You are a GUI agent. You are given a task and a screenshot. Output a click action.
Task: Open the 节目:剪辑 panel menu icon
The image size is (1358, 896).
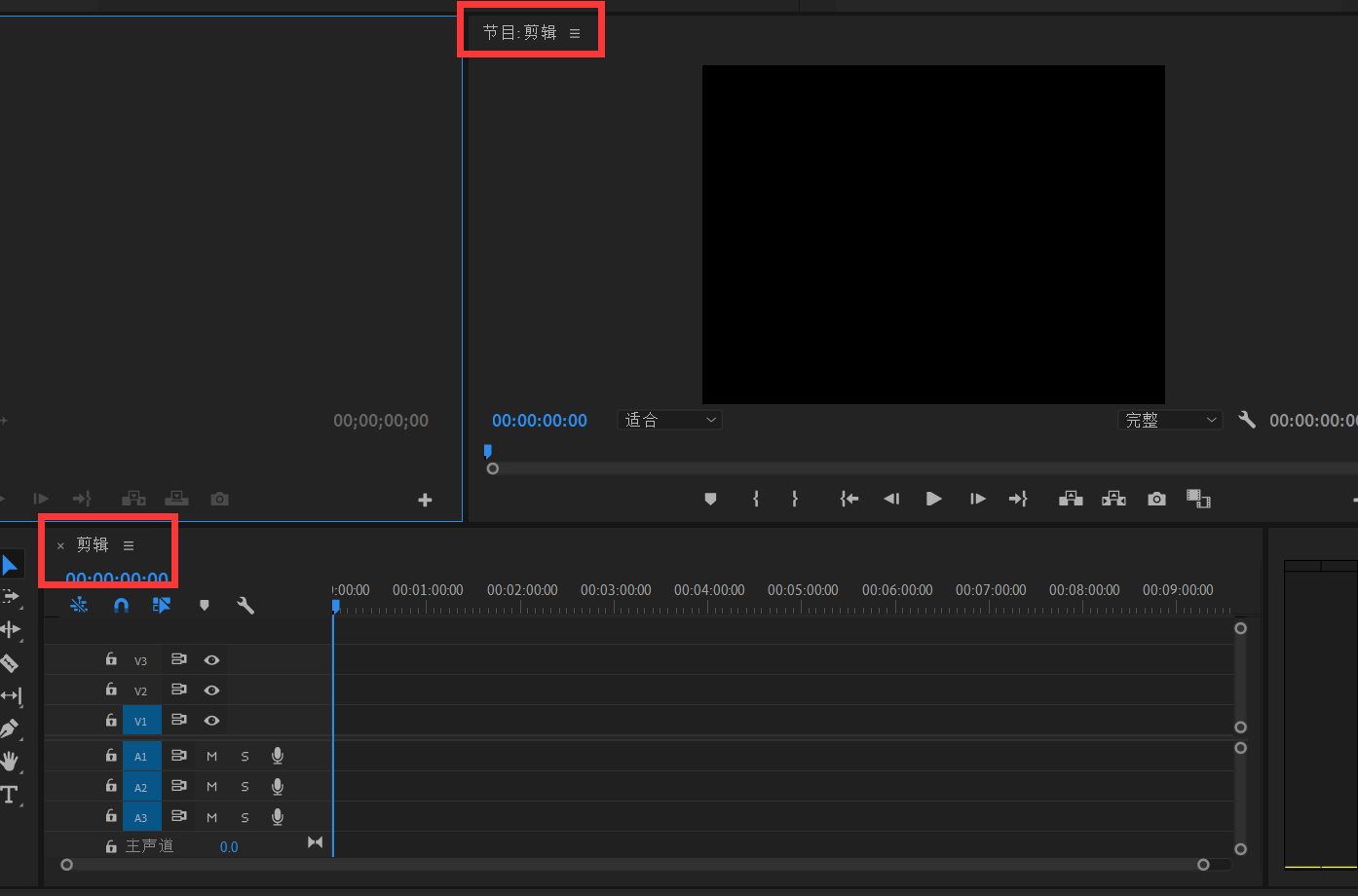(575, 33)
